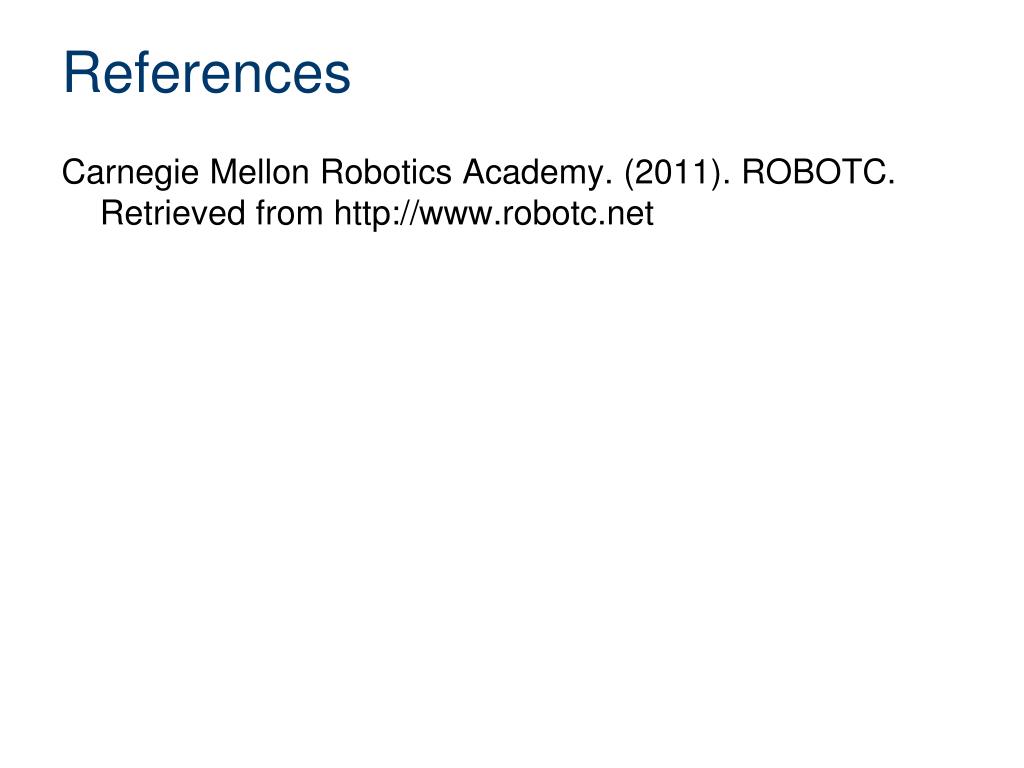Click the .net ending of the URL
This screenshot has width=1024, height=768.
(630, 216)
